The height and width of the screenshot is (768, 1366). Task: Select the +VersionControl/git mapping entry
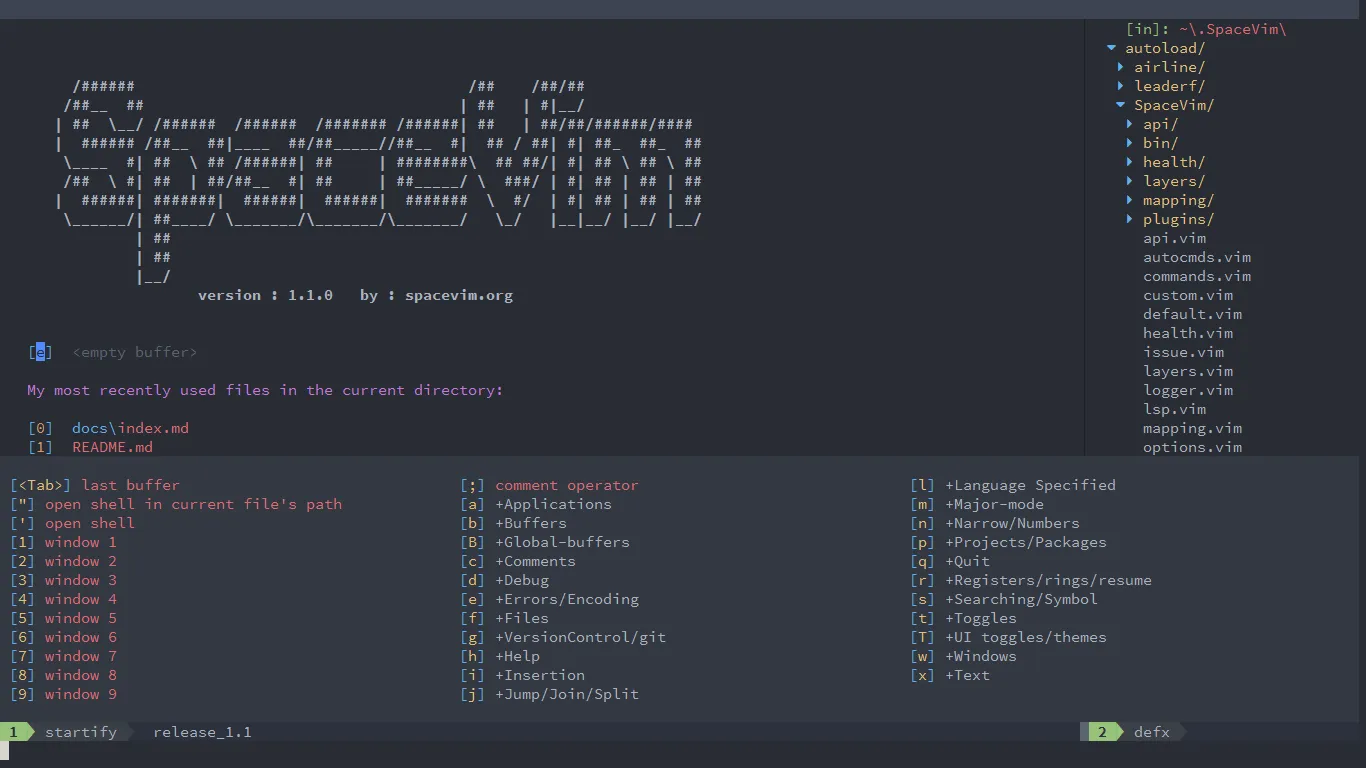tap(581, 637)
